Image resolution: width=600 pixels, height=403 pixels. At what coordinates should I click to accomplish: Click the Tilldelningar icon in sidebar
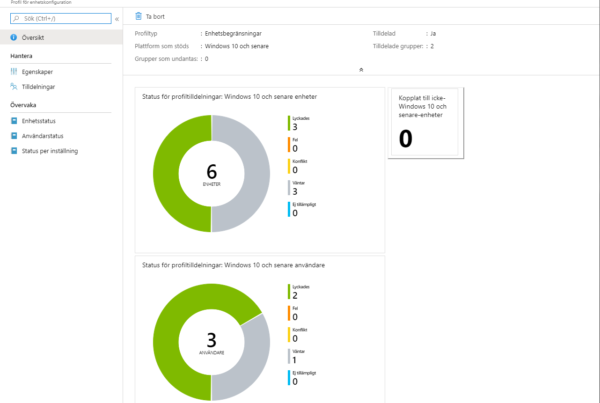coord(14,87)
